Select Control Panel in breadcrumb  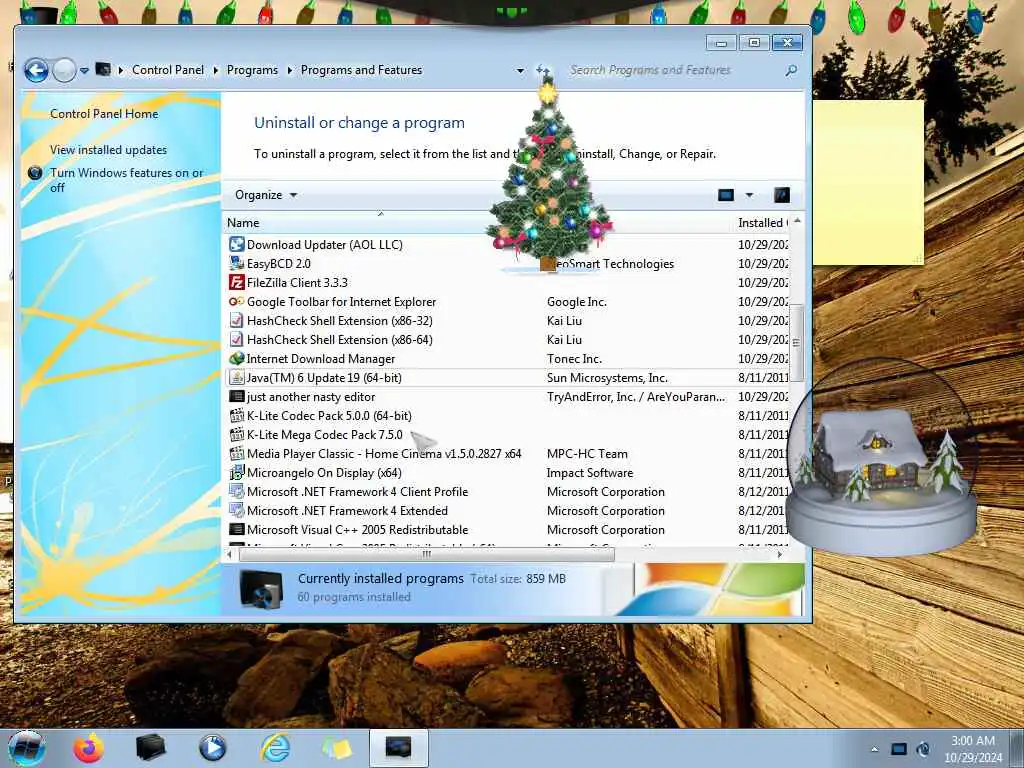168,70
